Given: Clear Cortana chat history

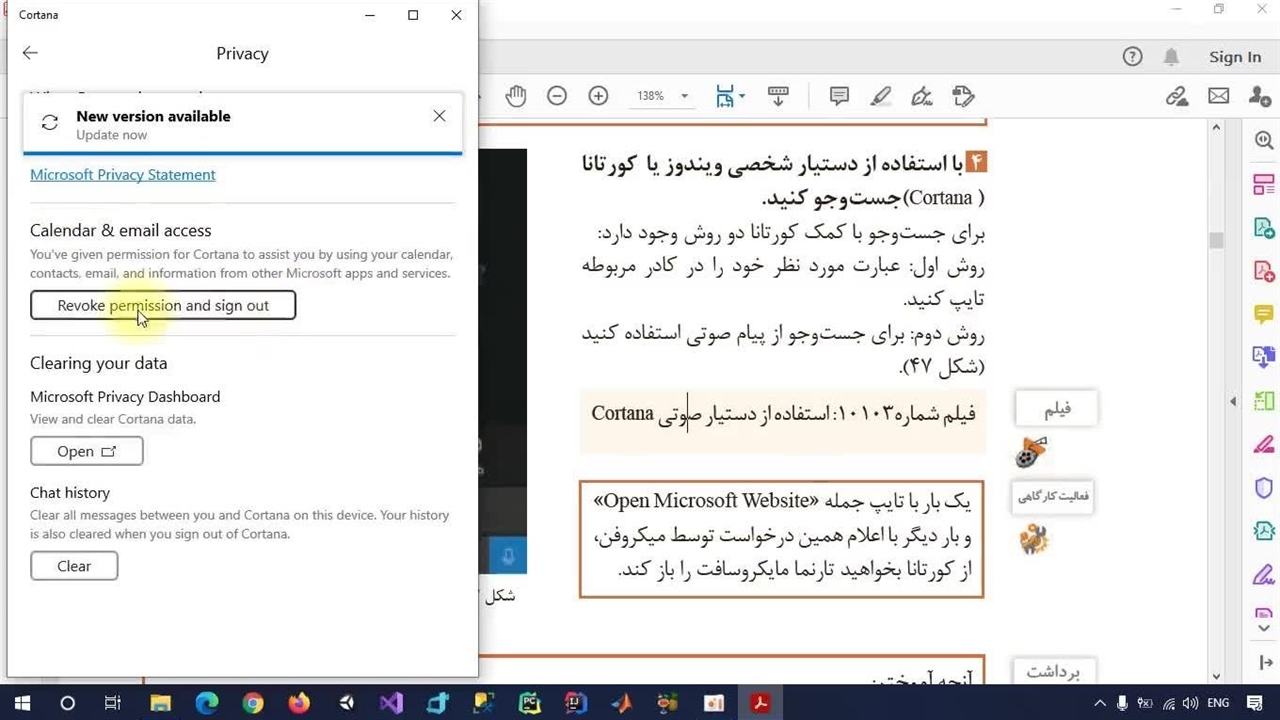Looking at the screenshot, I should click(x=74, y=566).
